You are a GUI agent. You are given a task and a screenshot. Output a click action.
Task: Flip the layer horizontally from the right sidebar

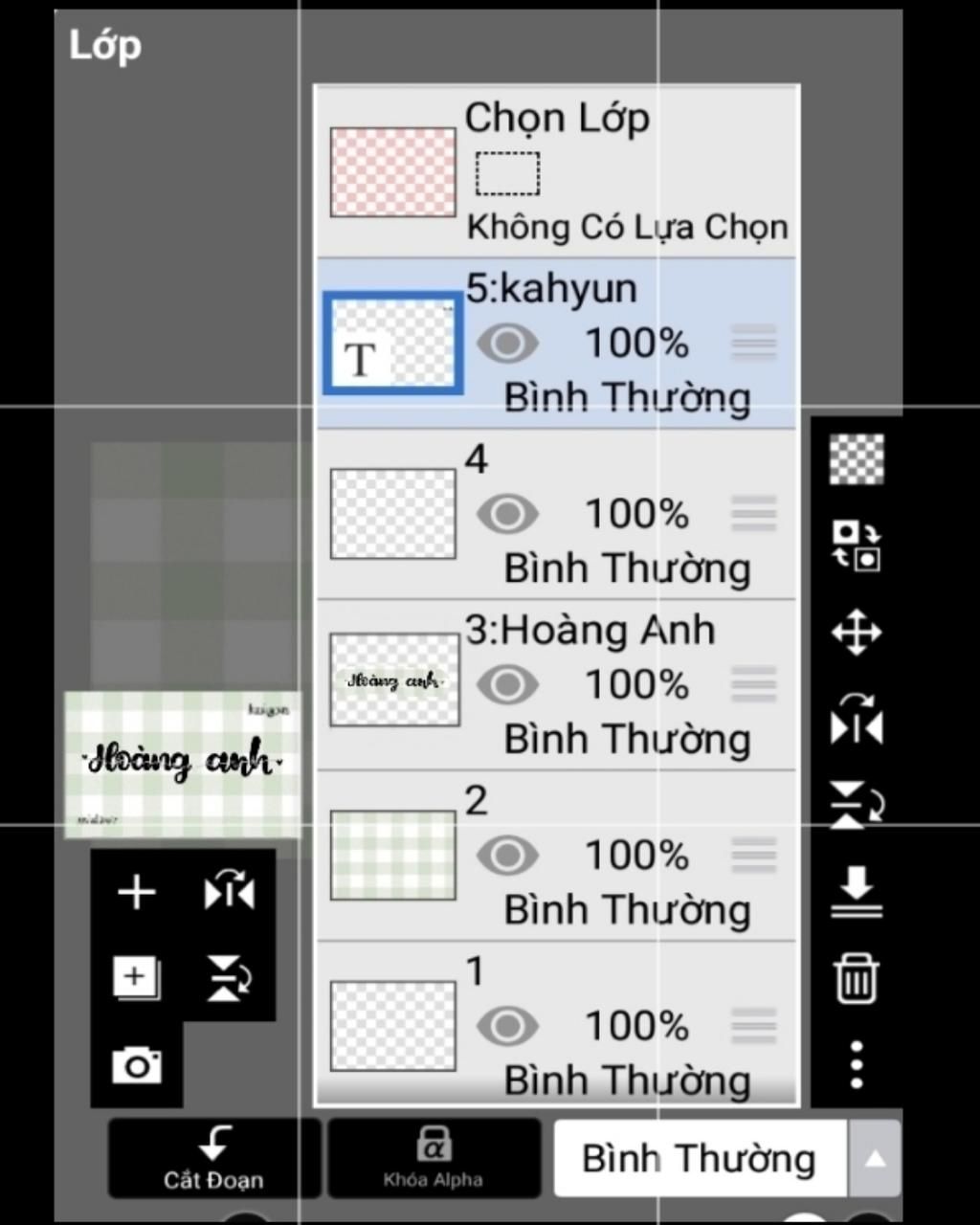point(856,720)
